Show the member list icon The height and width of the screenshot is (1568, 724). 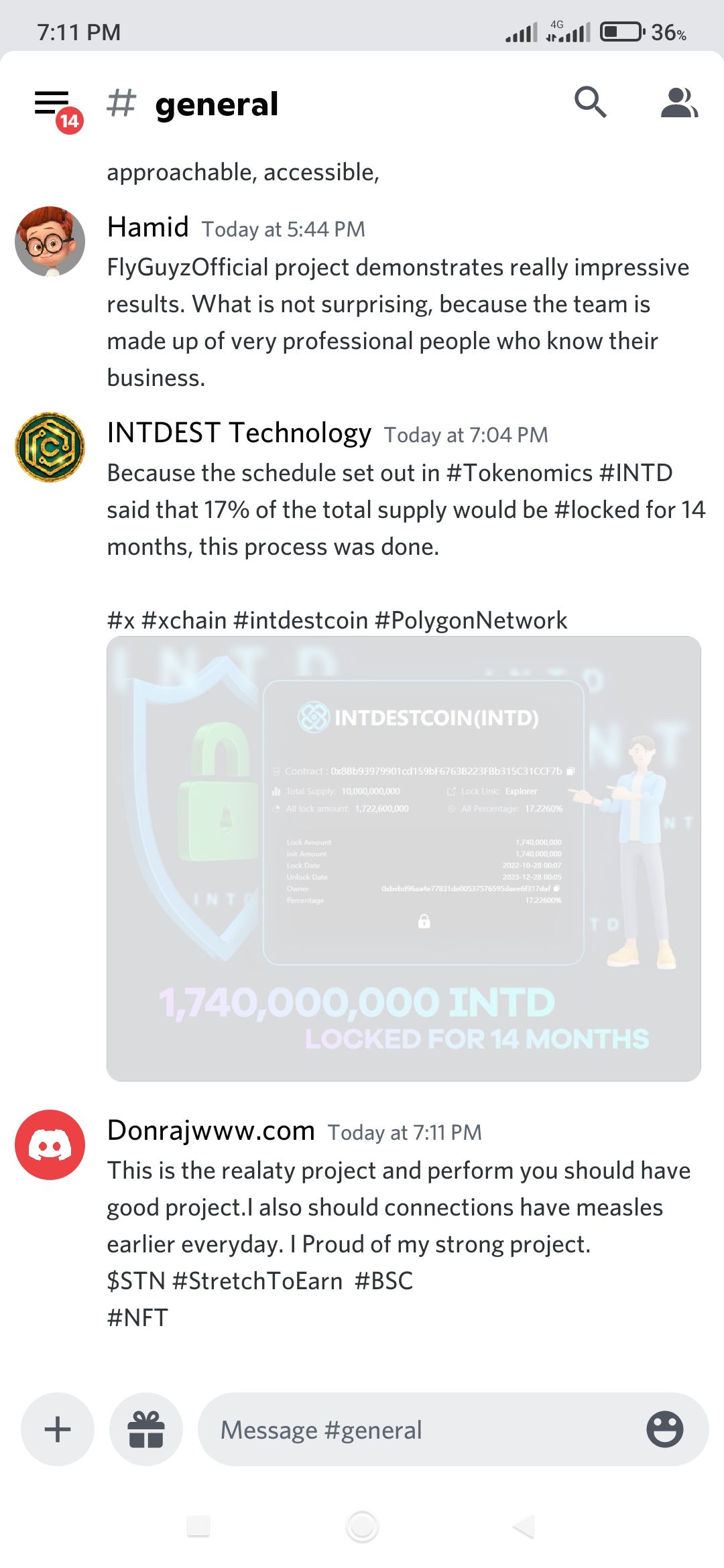click(678, 103)
